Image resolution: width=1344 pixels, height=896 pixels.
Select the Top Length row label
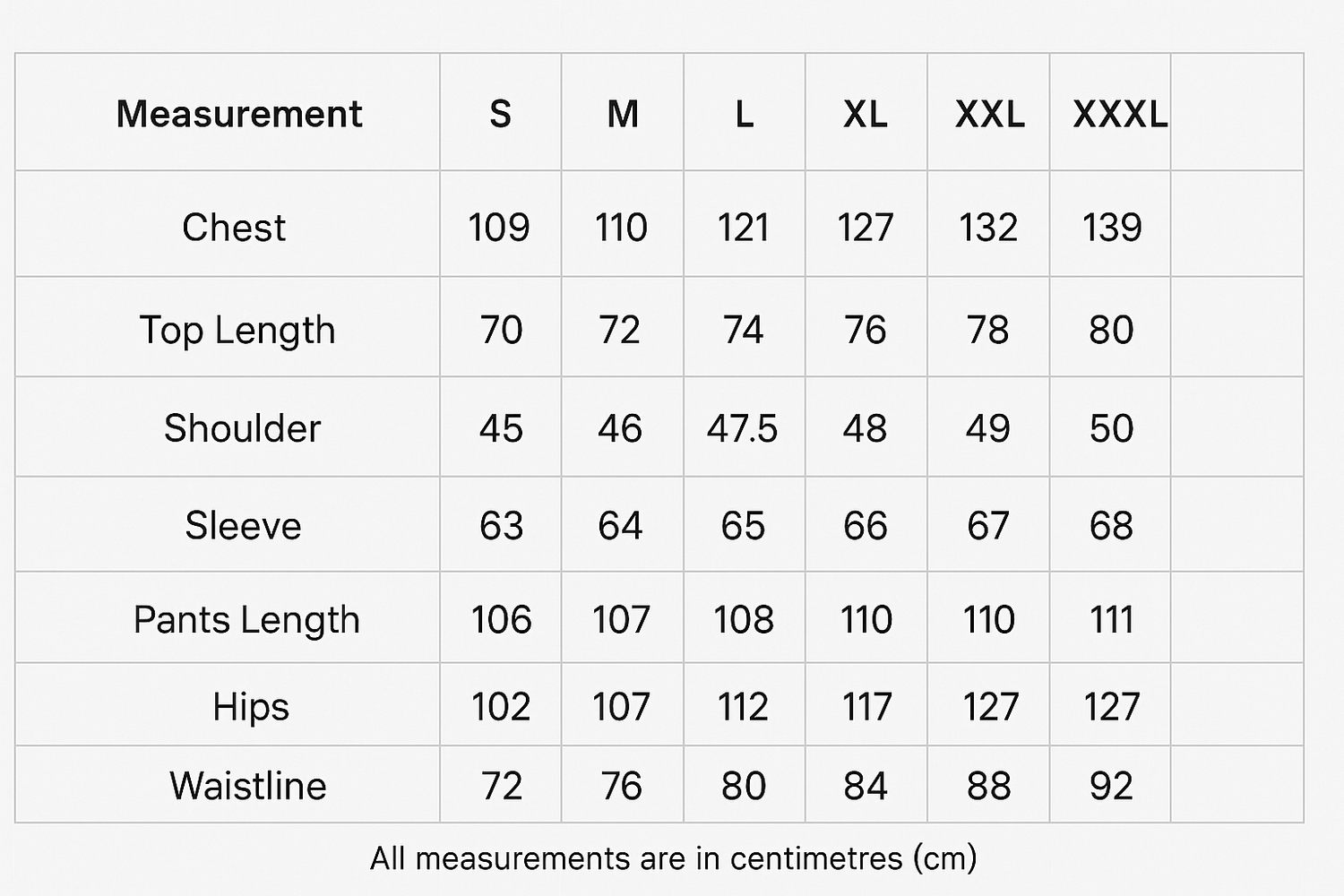(x=237, y=330)
